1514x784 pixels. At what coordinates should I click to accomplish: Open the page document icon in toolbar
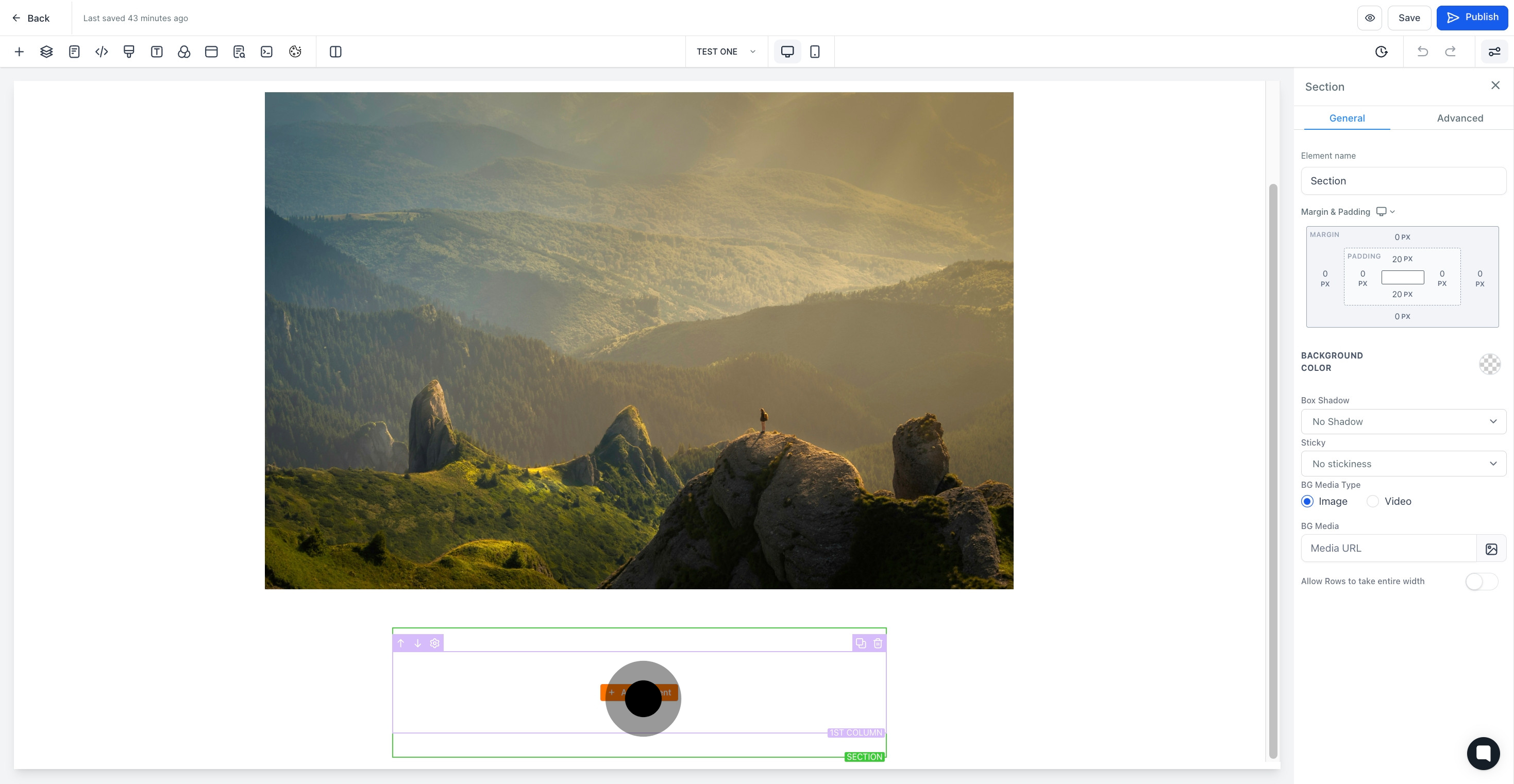coord(74,52)
